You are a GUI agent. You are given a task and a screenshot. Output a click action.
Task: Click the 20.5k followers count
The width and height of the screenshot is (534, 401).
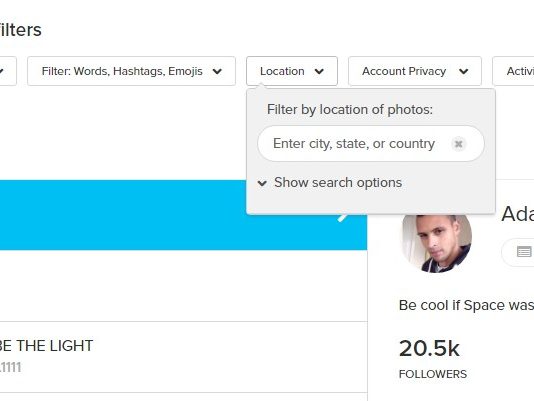point(429,349)
